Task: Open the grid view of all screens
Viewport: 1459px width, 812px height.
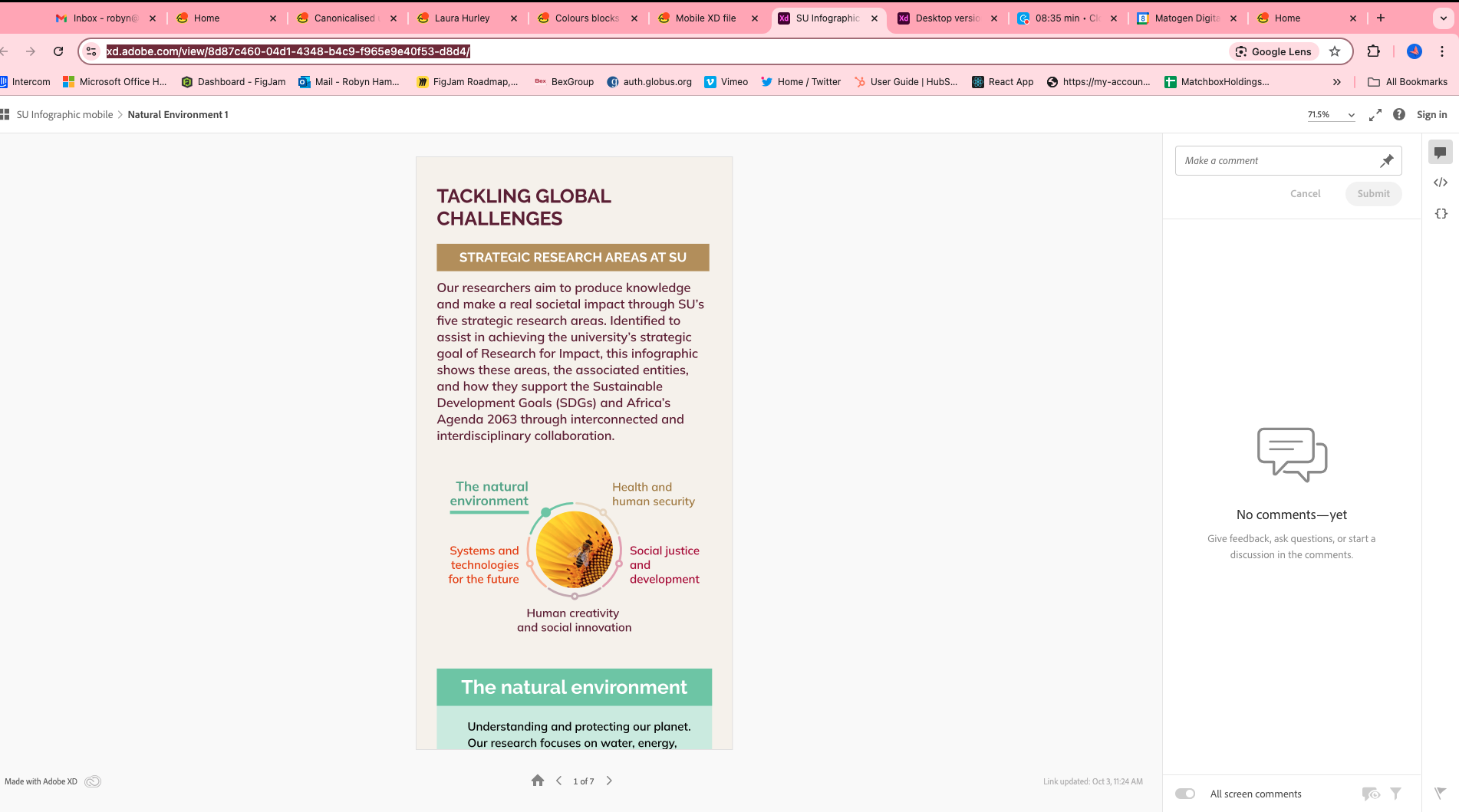Action: tap(5, 115)
